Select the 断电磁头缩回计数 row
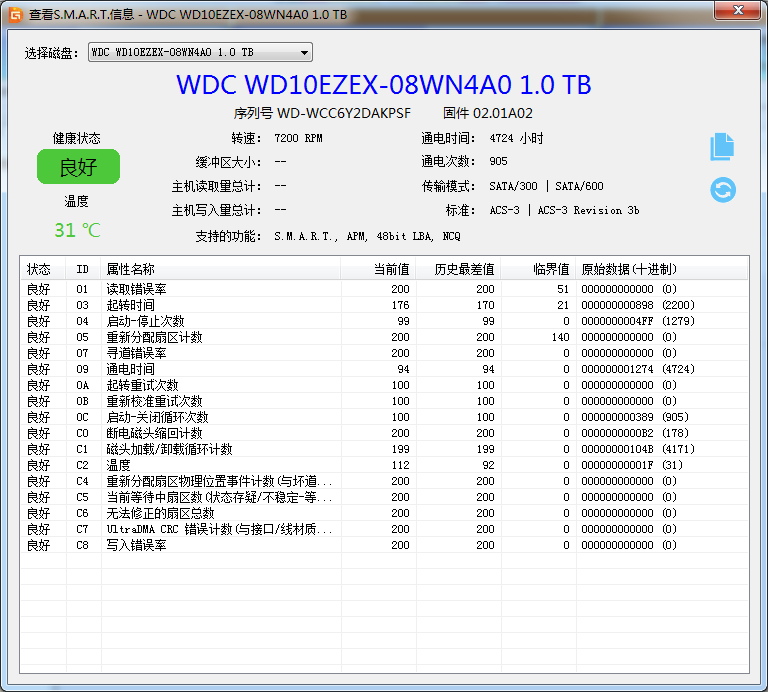Image resolution: width=768 pixels, height=692 pixels. (384, 433)
